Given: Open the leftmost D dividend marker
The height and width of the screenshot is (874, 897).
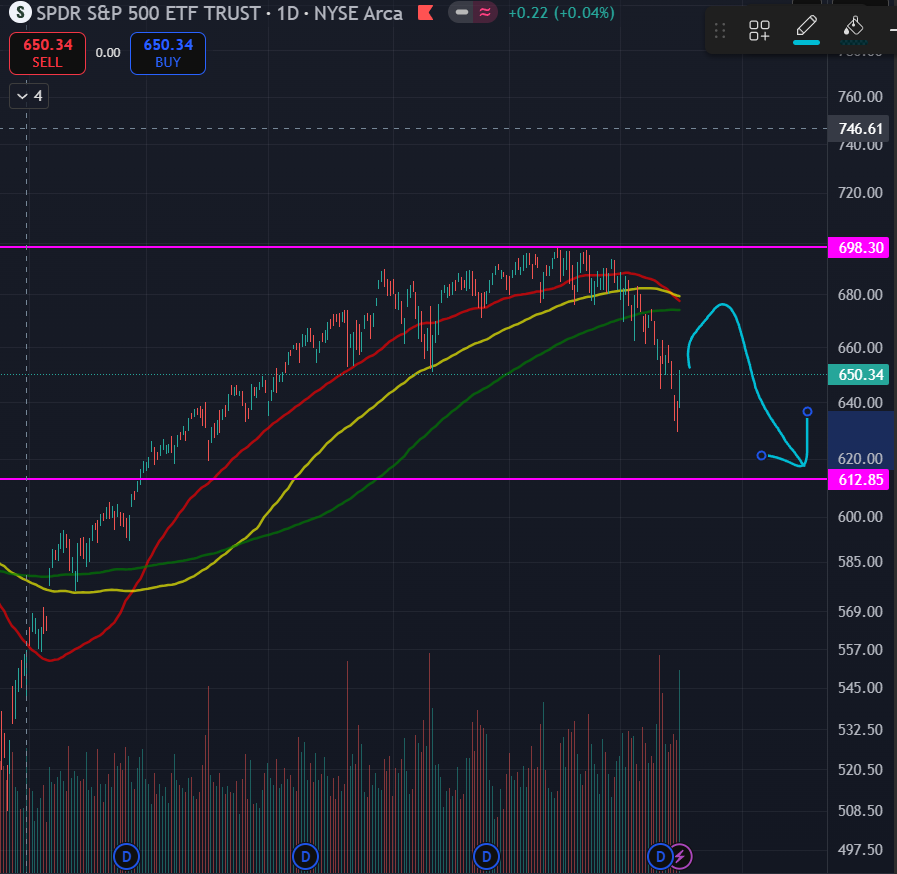Looking at the screenshot, I should 126,857.
